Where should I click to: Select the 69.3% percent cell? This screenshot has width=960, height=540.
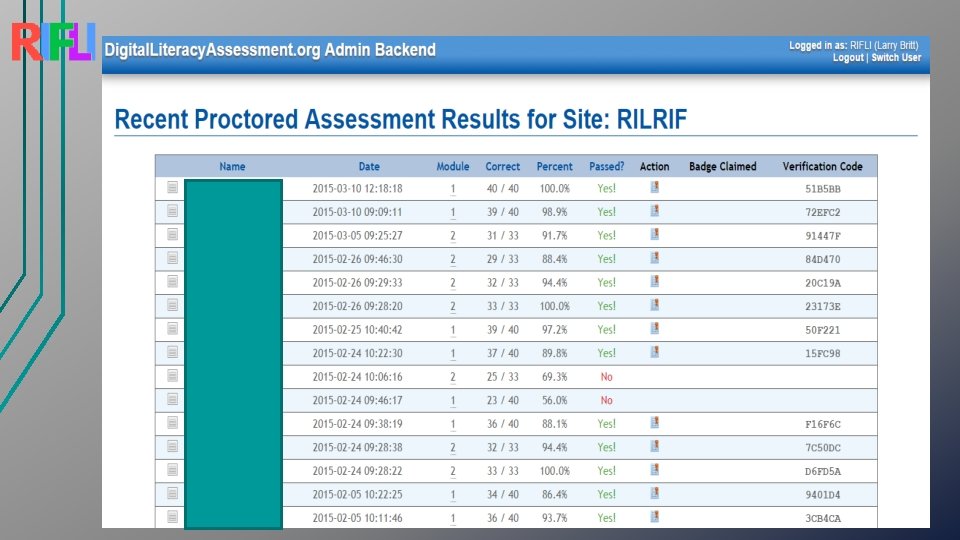554,377
